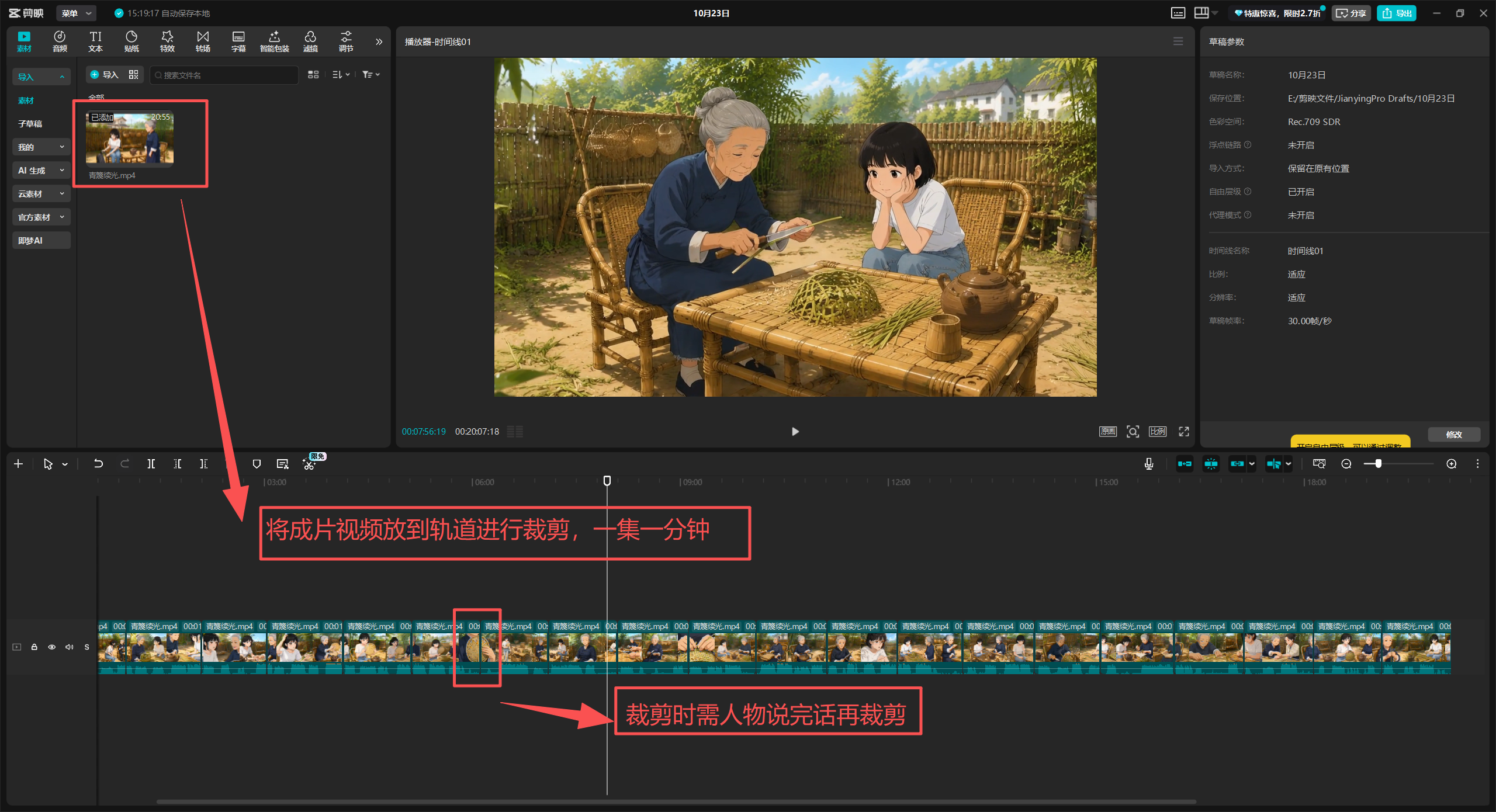Toggle clip linkage button
1496x812 pixels.
[x=1237, y=464]
